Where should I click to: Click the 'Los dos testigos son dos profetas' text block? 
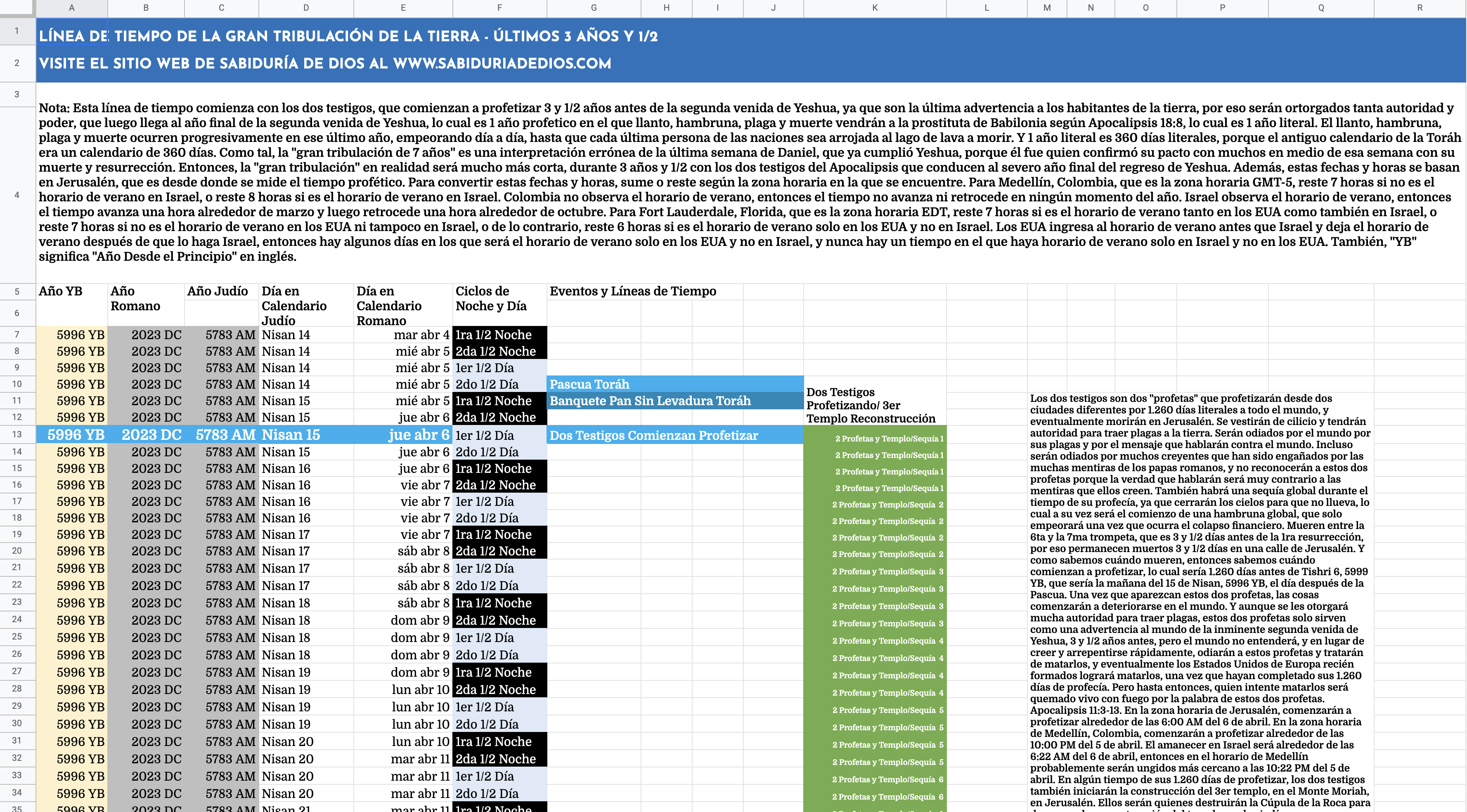[1200, 602]
